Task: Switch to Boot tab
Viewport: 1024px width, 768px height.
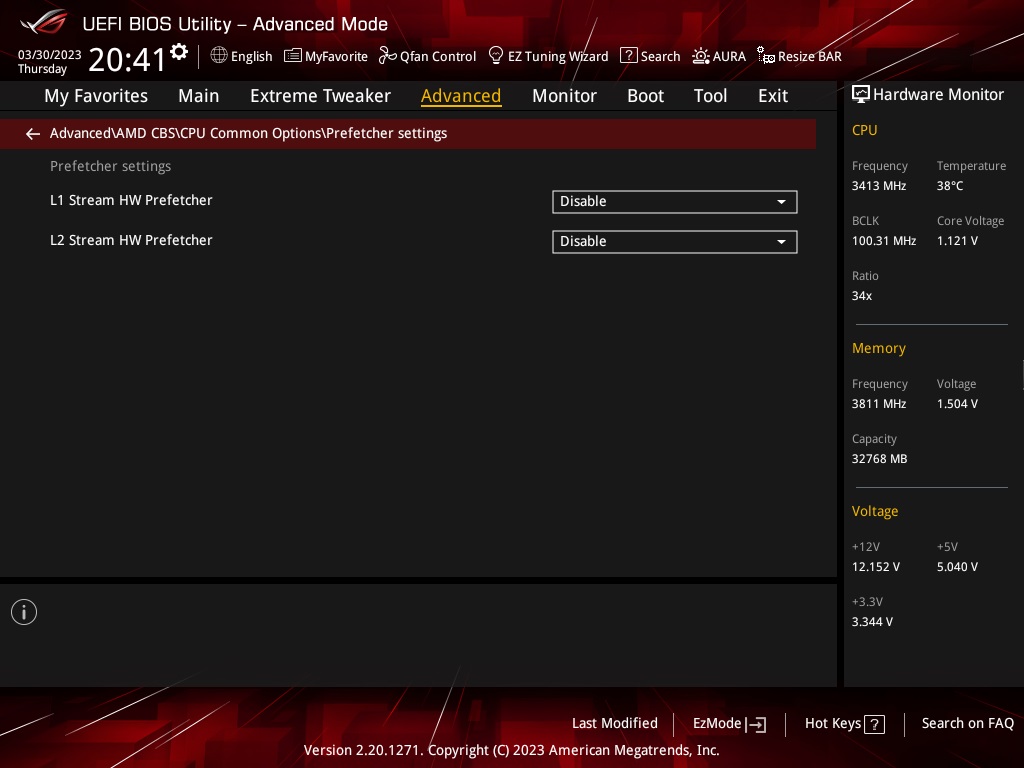Action: tap(645, 96)
